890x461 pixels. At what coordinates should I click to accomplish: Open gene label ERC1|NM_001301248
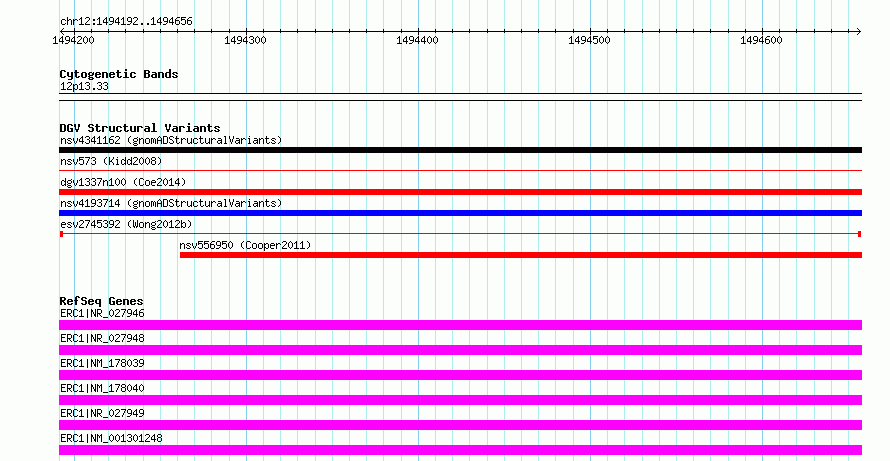click(x=111, y=438)
